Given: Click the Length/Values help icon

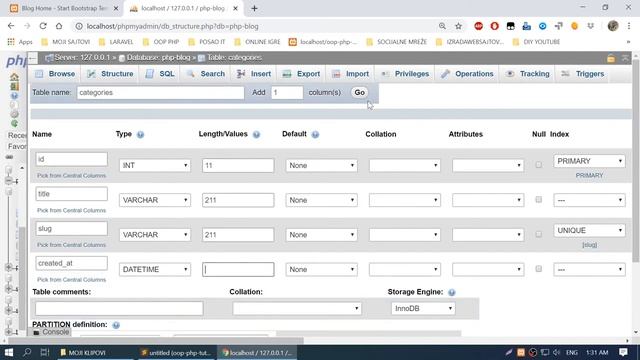Looking at the screenshot, I should click(256, 134).
